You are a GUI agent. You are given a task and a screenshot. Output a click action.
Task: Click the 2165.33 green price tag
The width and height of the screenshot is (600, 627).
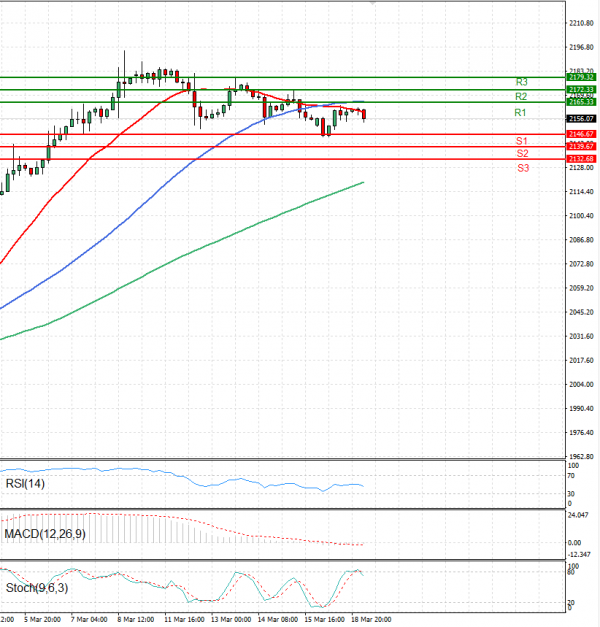(x=582, y=102)
